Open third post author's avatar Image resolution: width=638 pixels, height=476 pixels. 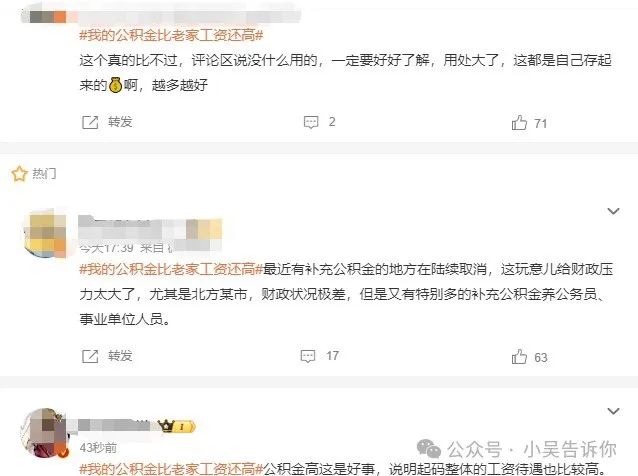44,433
